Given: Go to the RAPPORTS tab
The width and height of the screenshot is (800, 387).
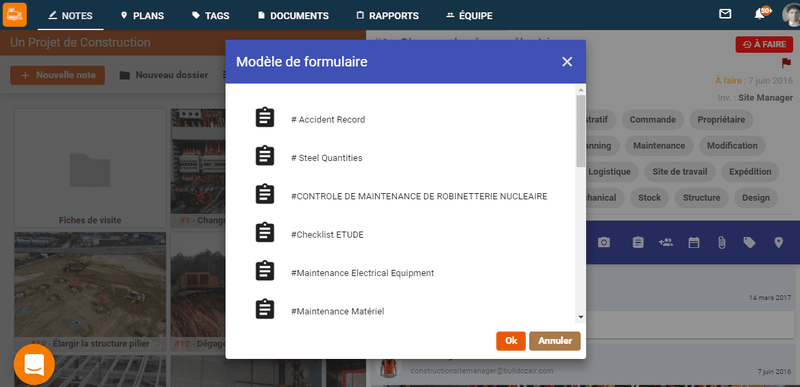Looking at the screenshot, I should (x=387, y=15).
